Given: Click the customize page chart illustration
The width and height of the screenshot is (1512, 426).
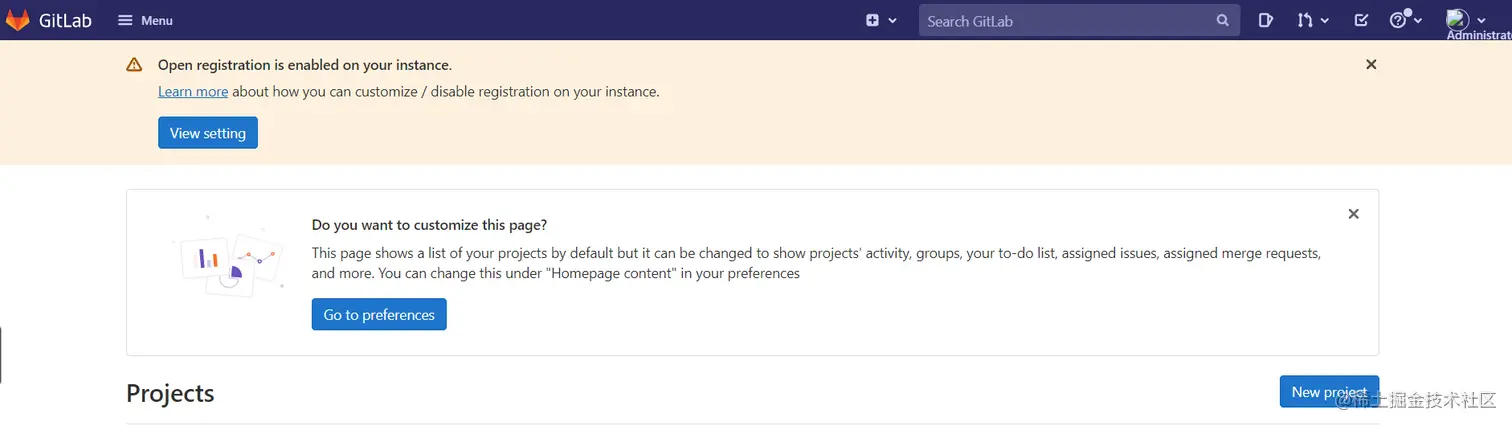Looking at the screenshot, I should coord(227,257).
